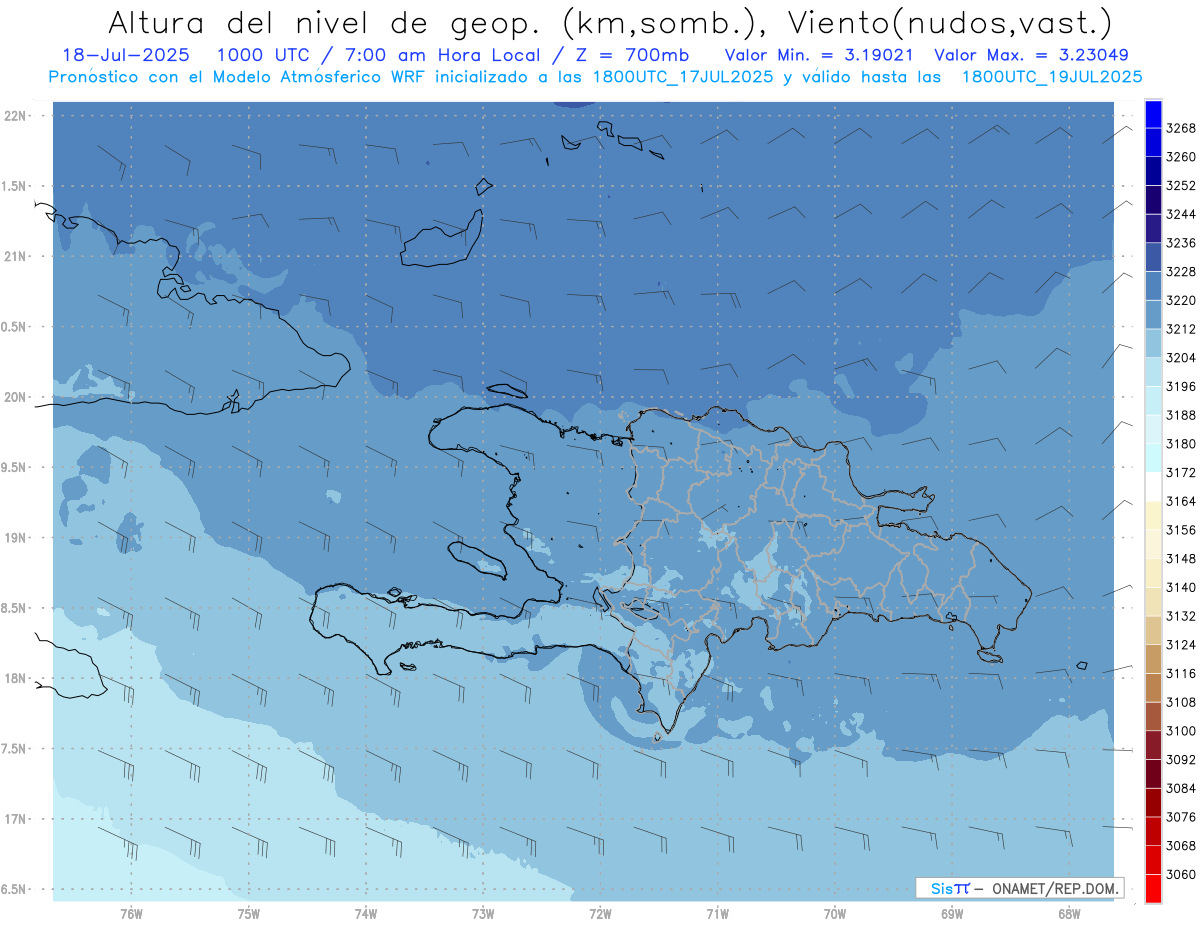Click the '73W' longitude label
1200x927 pixels.
483,913
